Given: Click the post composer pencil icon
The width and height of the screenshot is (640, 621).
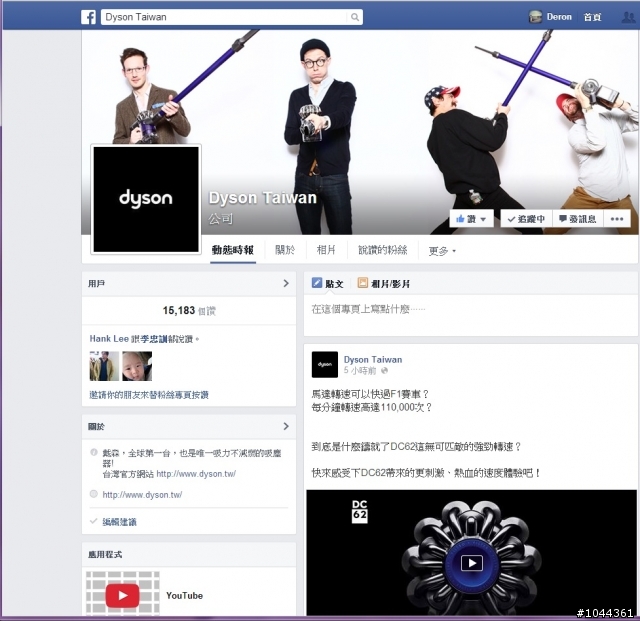Looking at the screenshot, I should (317, 283).
